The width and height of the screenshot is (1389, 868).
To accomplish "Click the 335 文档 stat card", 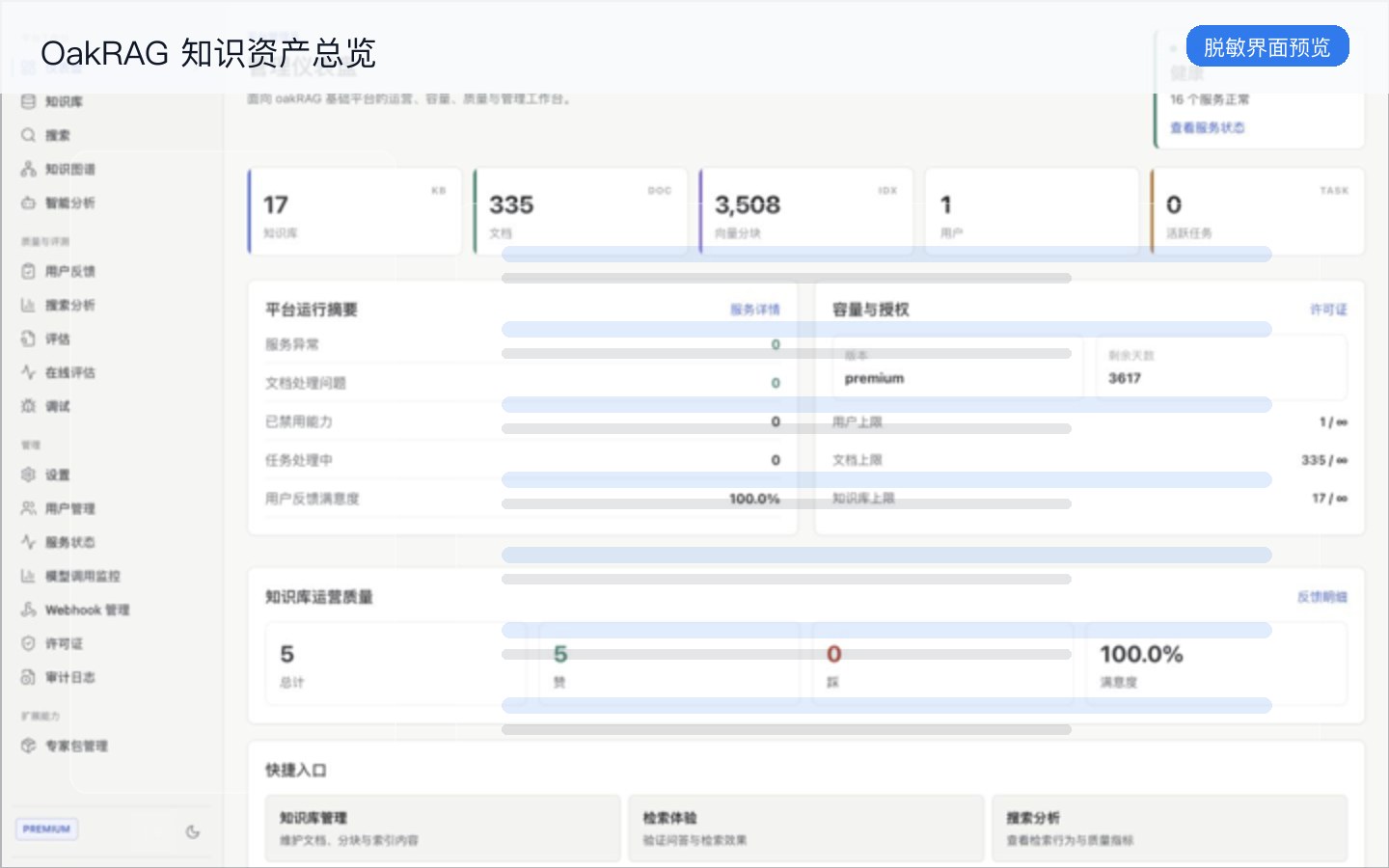I will point(581,211).
